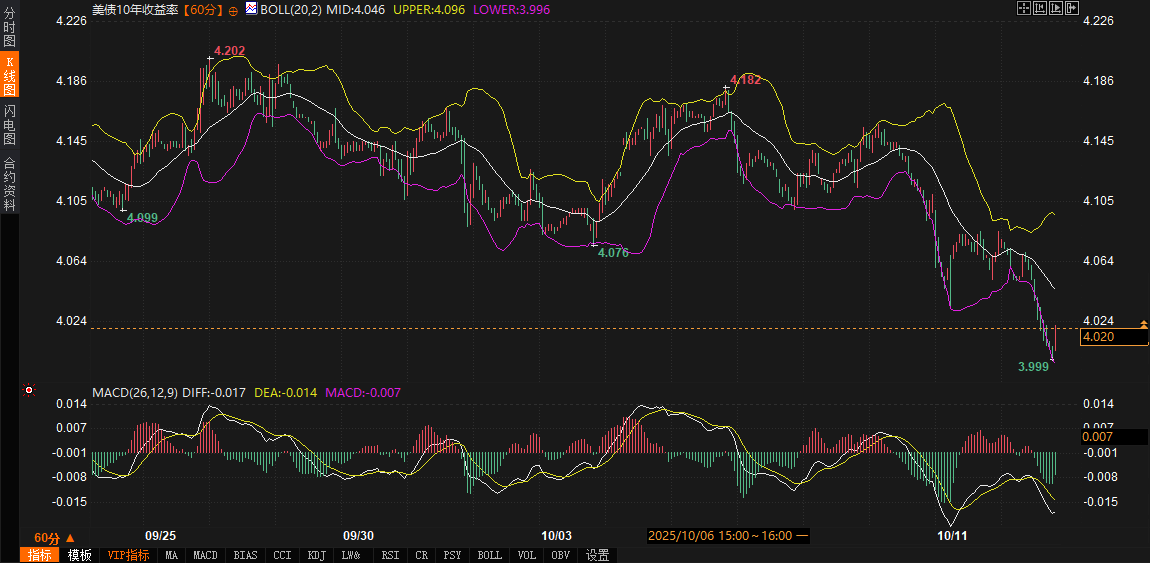Click the BOLL indicator chart icon
Viewport: 1150px width, 563px height.
click(251, 8)
